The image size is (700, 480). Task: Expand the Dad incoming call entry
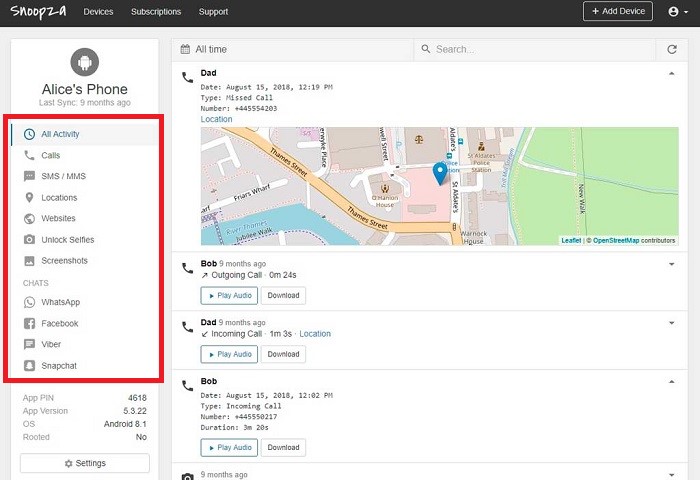point(671,323)
